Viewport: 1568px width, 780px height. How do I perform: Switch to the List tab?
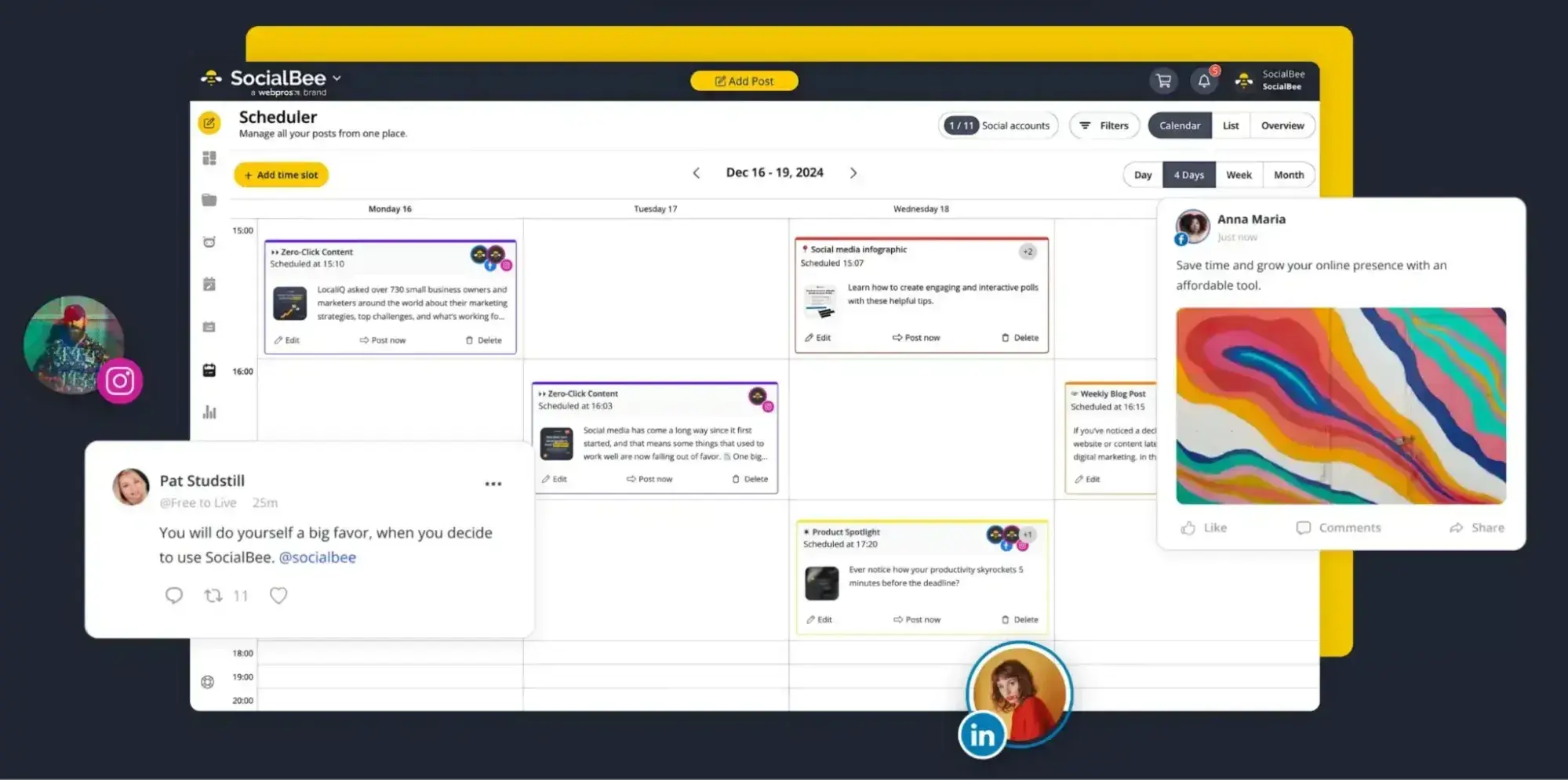pos(1230,125)
